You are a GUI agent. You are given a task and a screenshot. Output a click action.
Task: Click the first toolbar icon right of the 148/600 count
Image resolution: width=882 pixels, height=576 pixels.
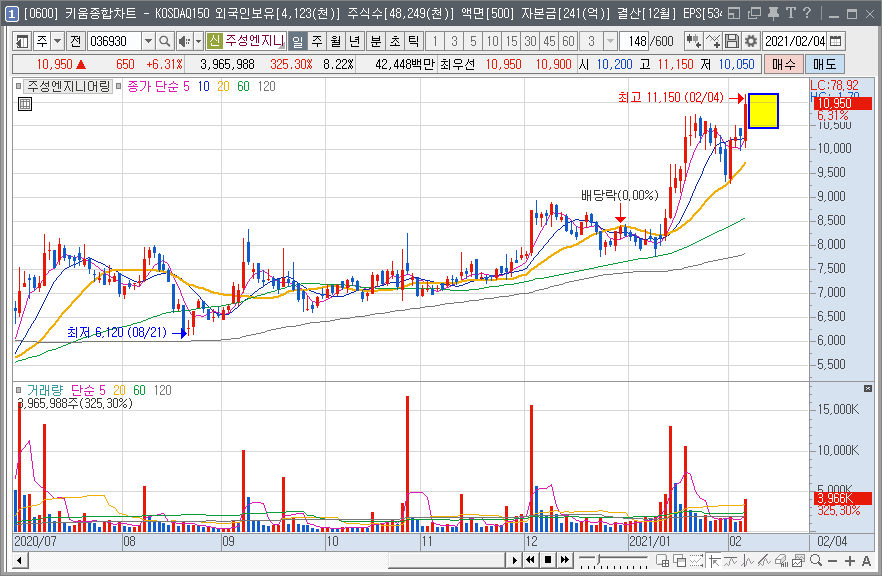(x=693, y=41)
